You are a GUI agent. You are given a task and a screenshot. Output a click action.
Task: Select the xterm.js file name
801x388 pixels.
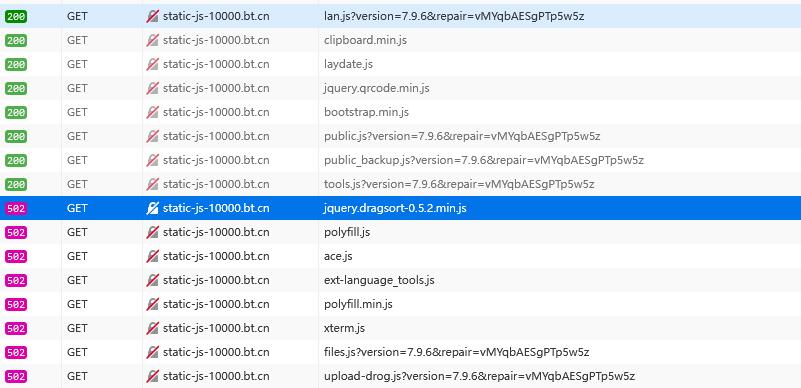pyautogui.click(x=344, y=328)
